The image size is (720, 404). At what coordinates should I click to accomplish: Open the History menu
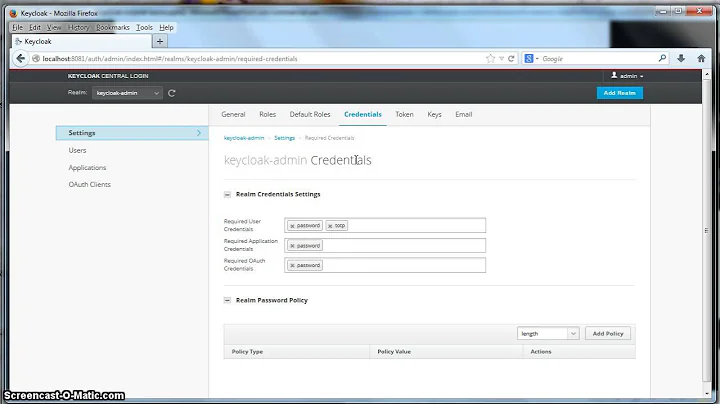[79, 28]
